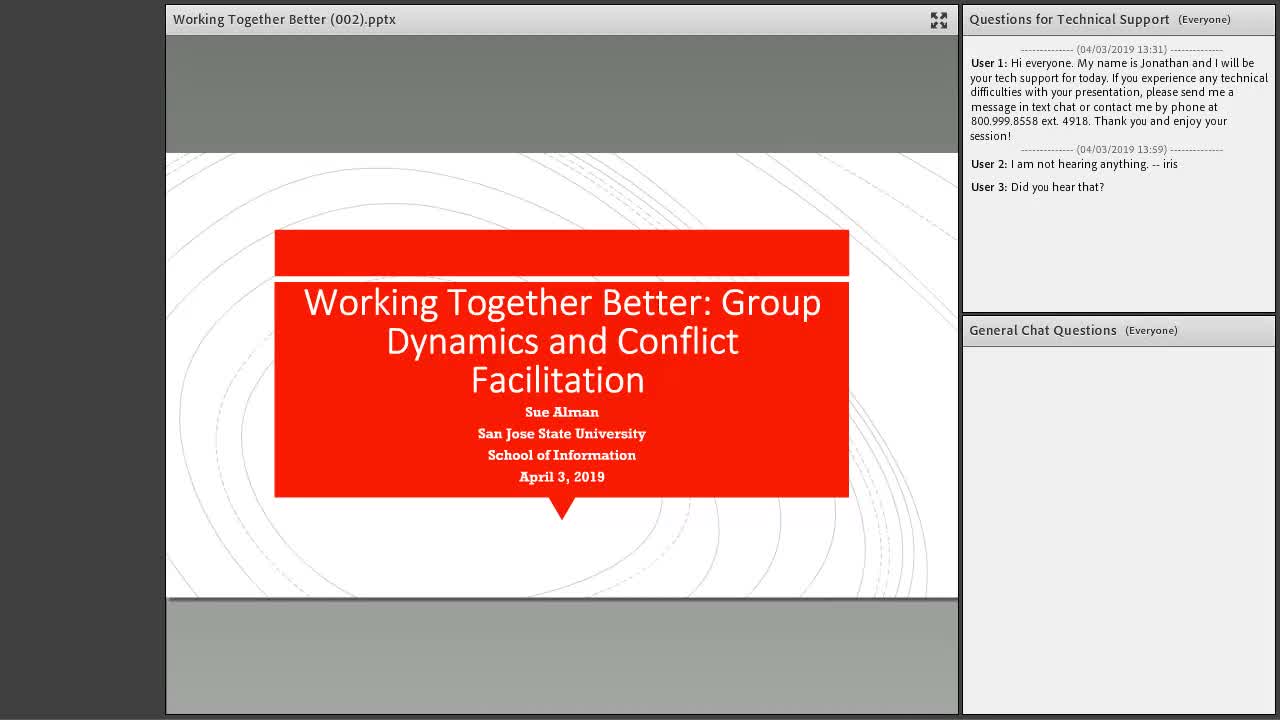Screen dimensions: 1280x720
Task: Click the empty General Chat Questions message area
Action: tap(1118, 529)
